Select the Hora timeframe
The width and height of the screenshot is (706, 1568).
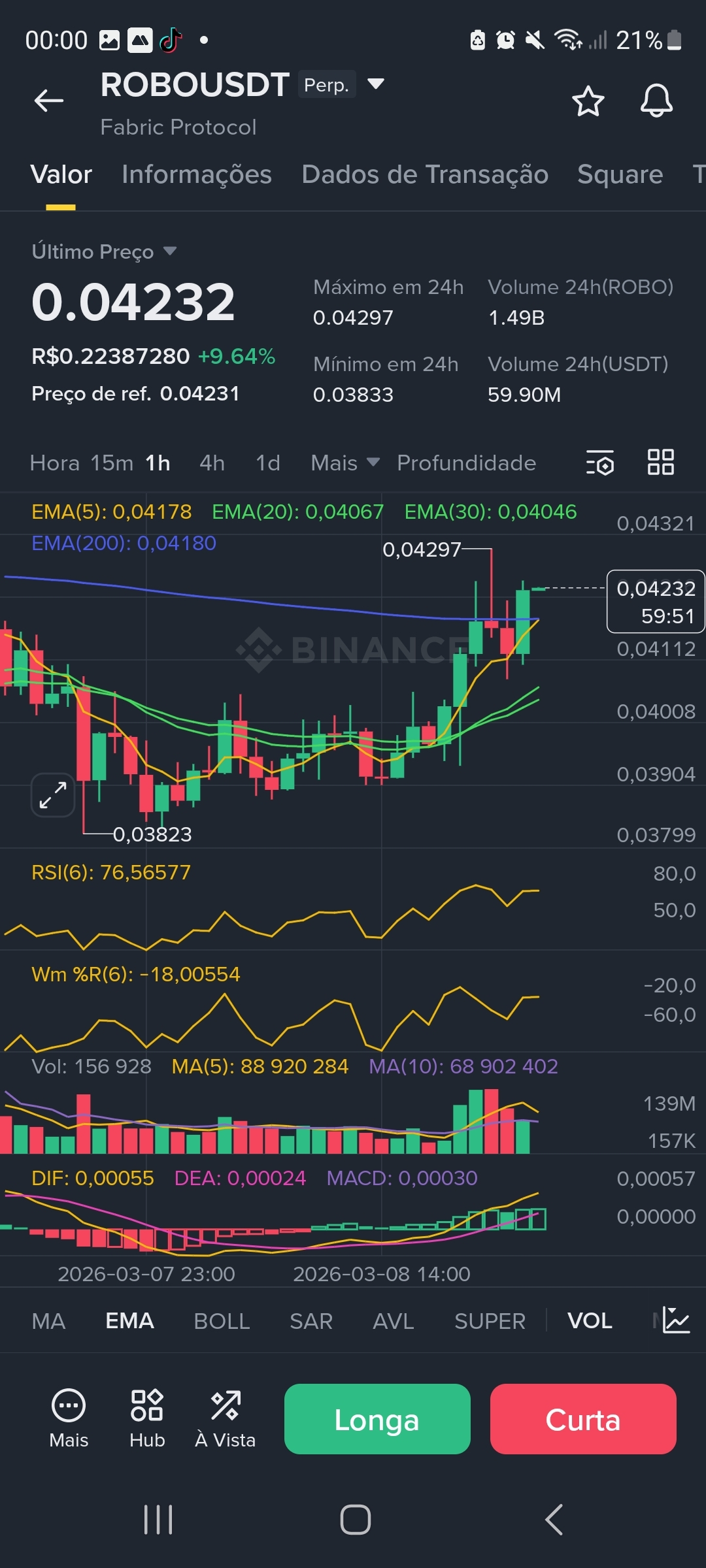click(55, 463)
